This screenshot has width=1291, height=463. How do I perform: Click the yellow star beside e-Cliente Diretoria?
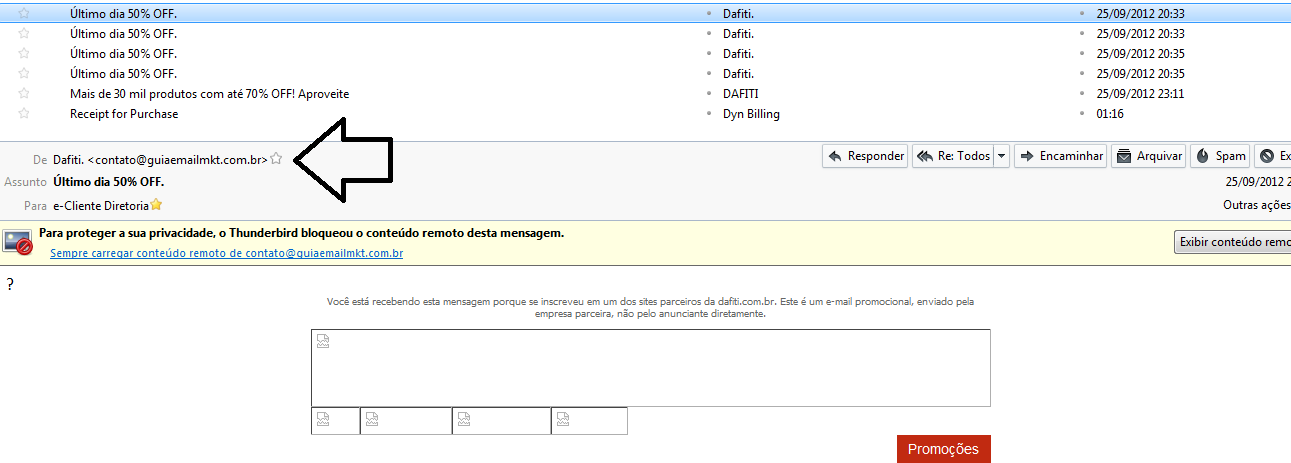[x=156, y=204]
